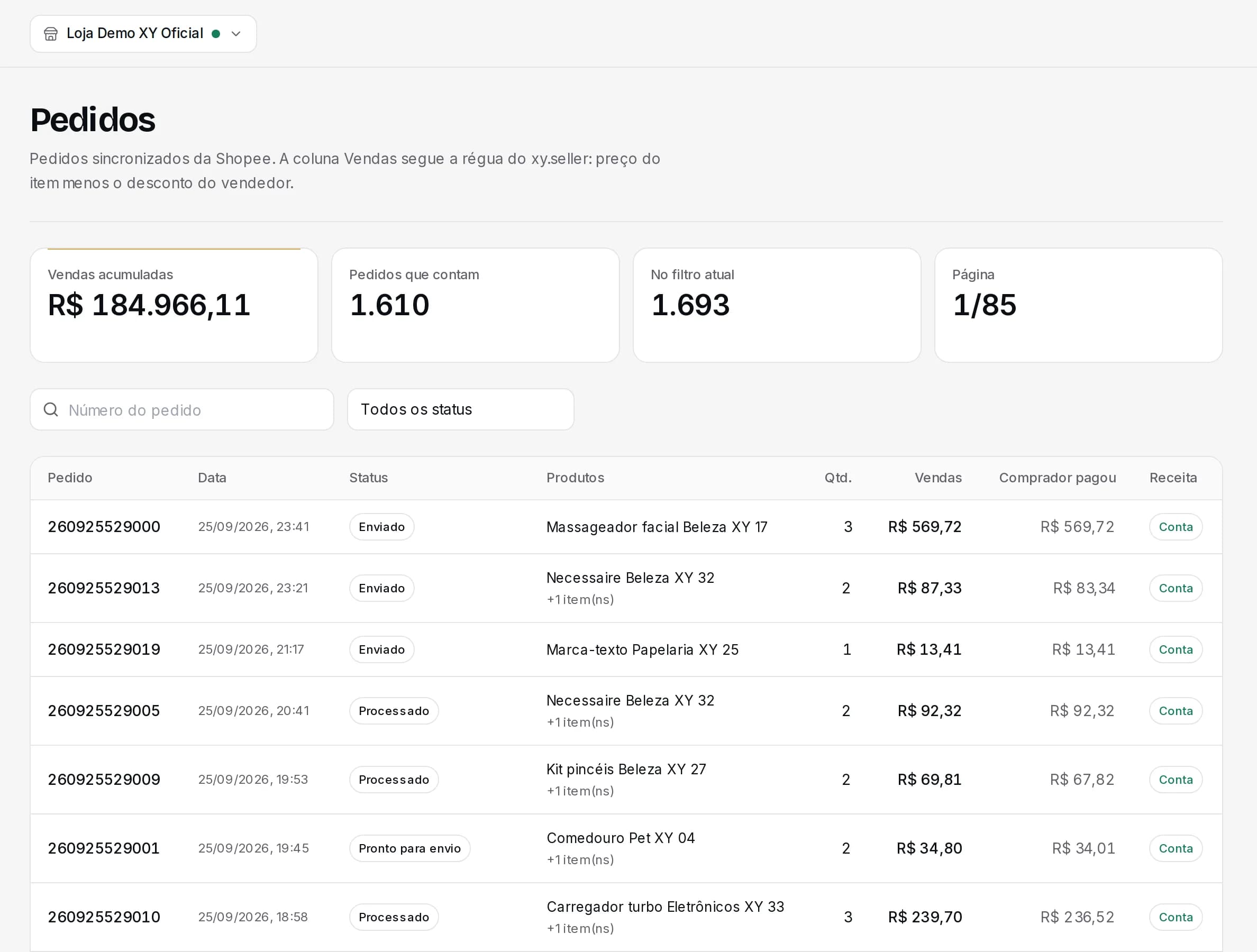Screen dimensions: 1257x952
Task: Click the Pedido column header
Action: [70, 478]
